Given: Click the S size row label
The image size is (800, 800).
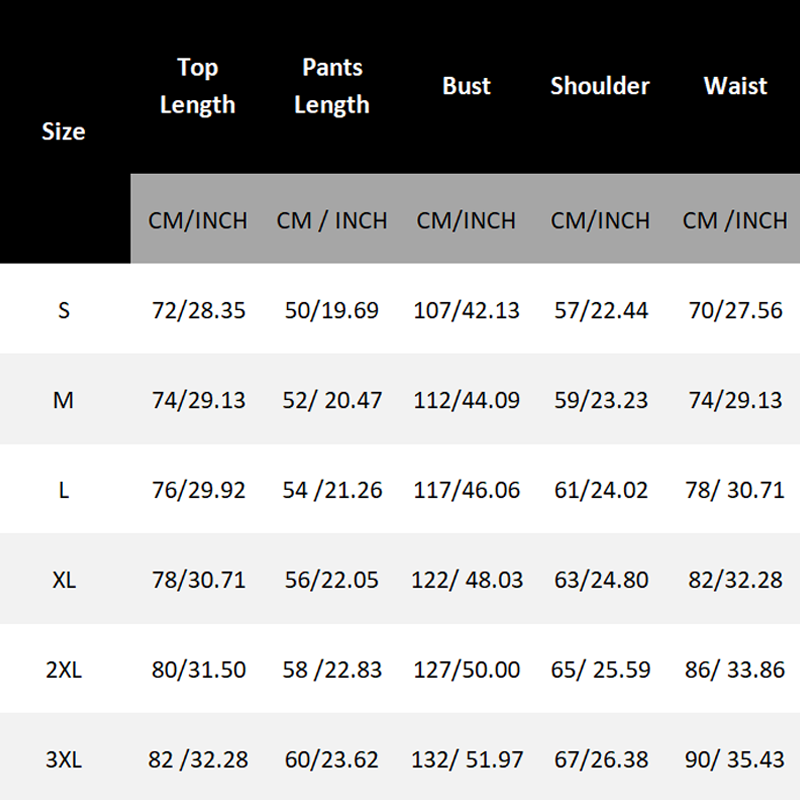Looking at the screenshot, I should (x=64, y=310).
